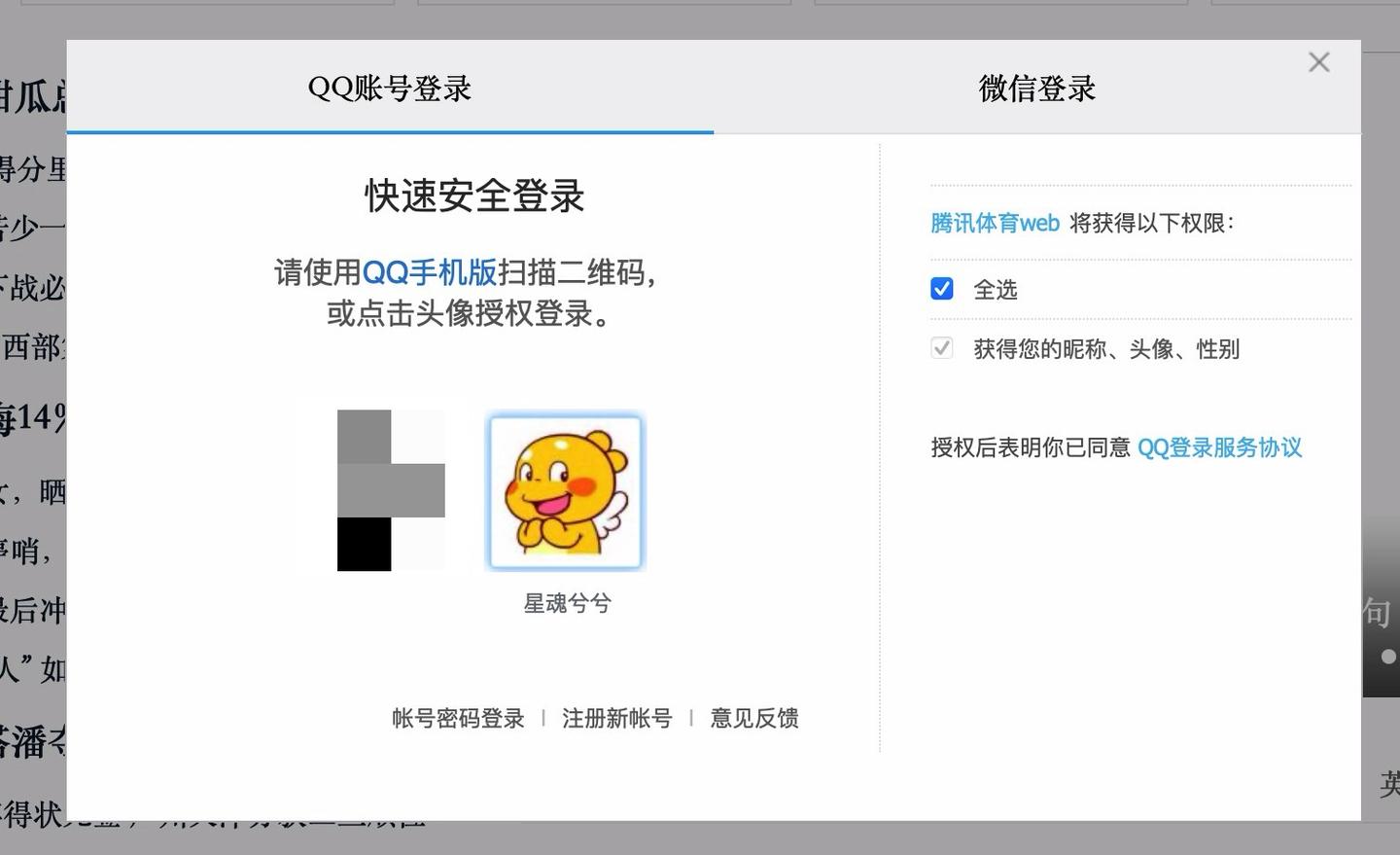View the QQ登录服务协议 agreement
This screenshot has height=855, width=1400.
point(1219,447)
